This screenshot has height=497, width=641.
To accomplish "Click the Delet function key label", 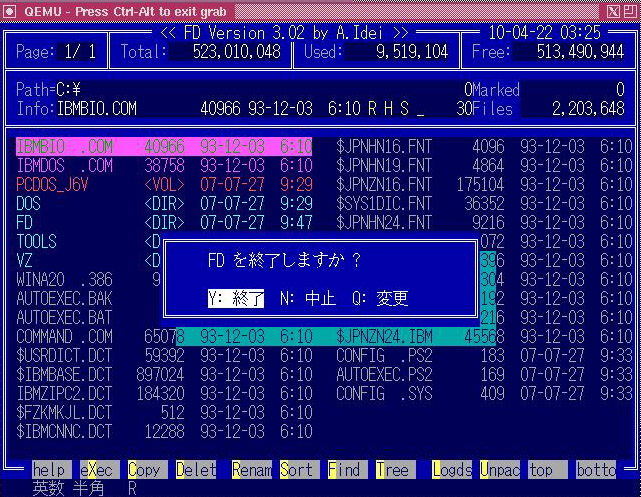I will click(x=196, y=470).
